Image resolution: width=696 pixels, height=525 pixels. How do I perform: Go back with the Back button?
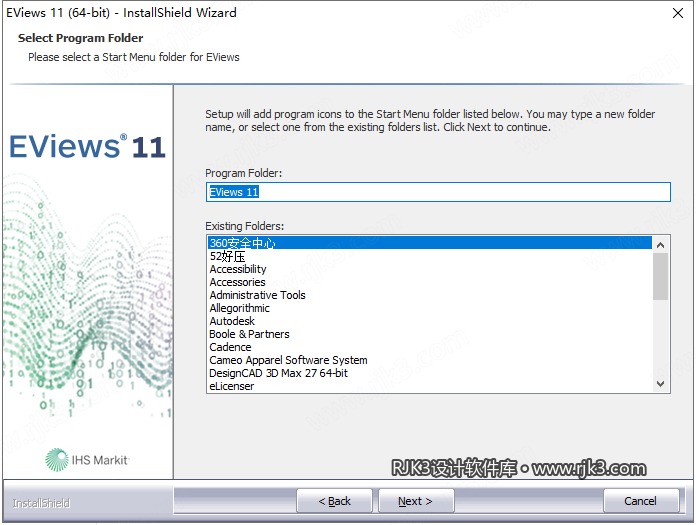point(334,501)
